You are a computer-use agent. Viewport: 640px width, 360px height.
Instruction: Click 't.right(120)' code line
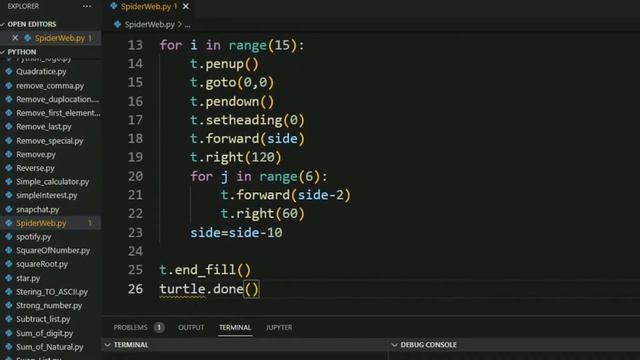[236, 158]
